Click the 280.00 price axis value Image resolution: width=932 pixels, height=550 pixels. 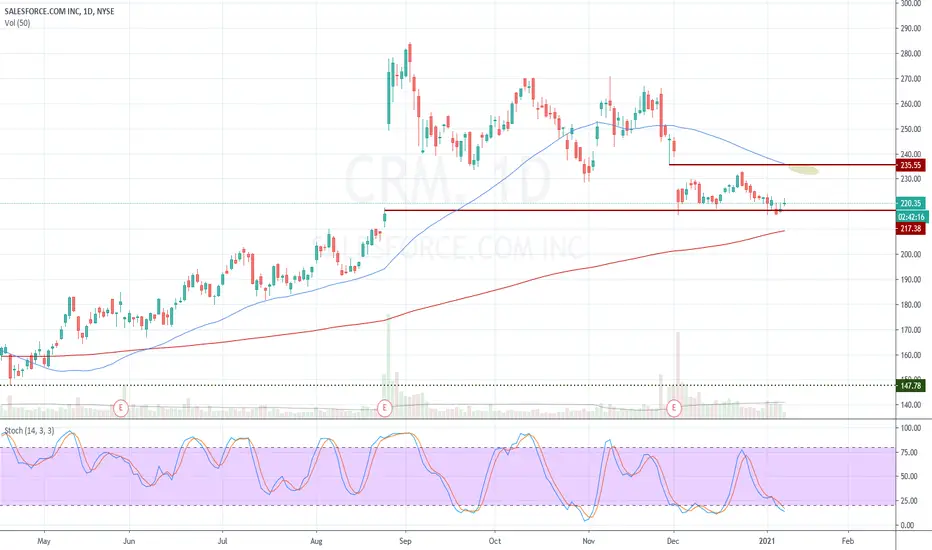click(x=911, y=54)
